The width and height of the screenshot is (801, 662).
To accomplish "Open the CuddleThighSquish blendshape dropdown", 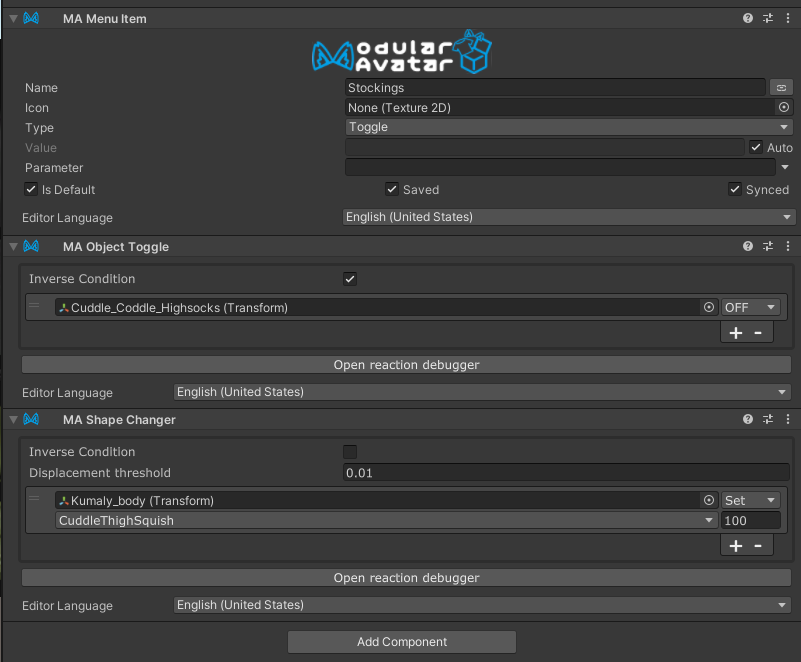I will click(387, 521).
